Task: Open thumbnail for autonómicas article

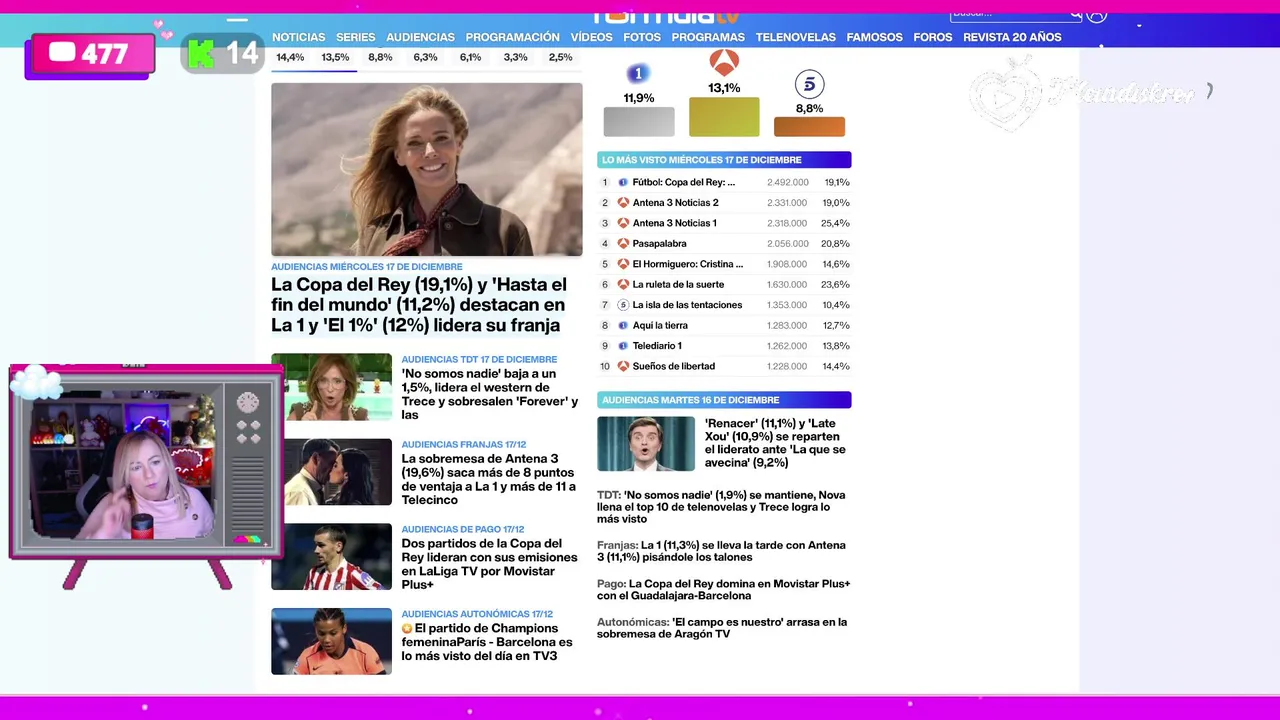Action: tap(331, 641)
